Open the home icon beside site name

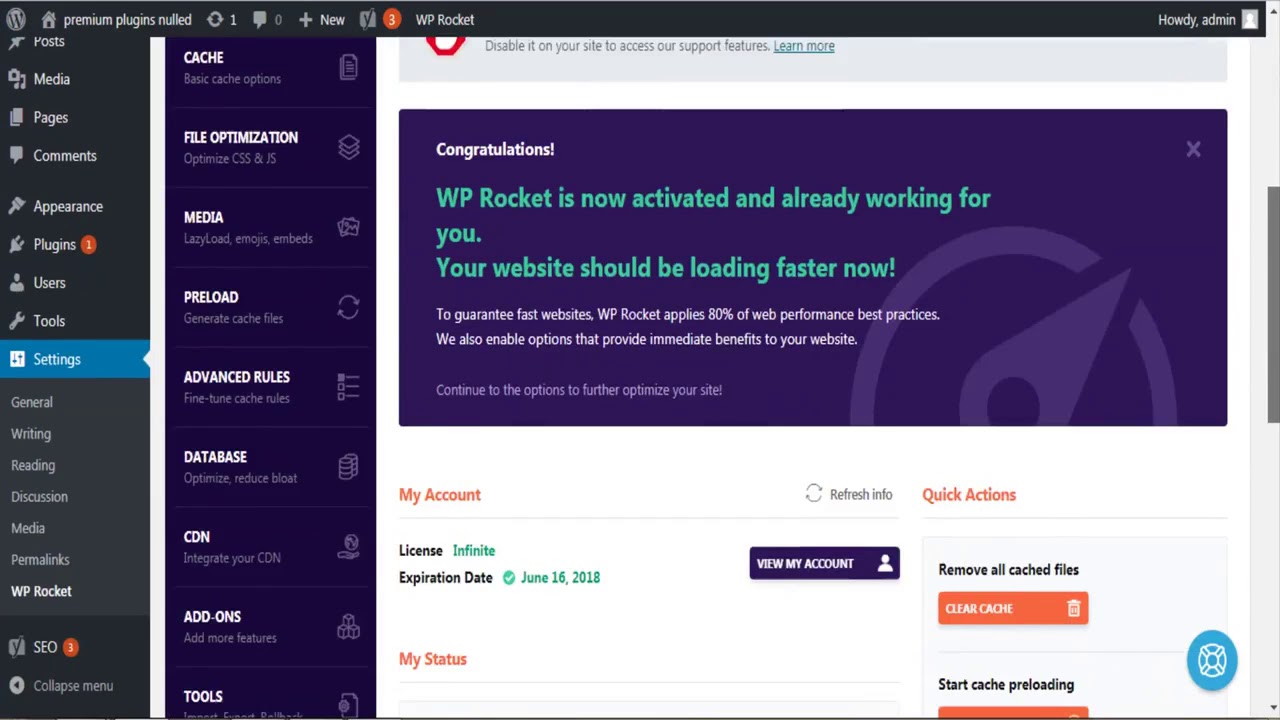tap(49, 19)
